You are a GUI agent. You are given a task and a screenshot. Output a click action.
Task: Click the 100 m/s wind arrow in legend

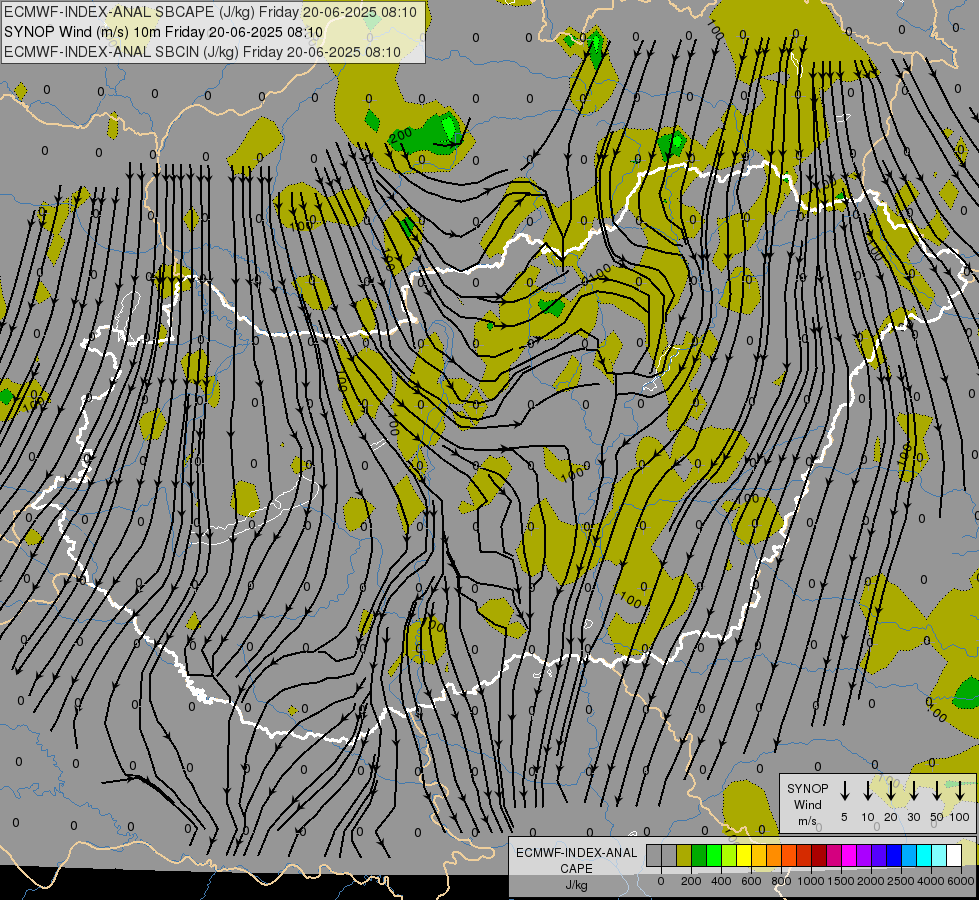pyautogui.click(x=960, y=790)
